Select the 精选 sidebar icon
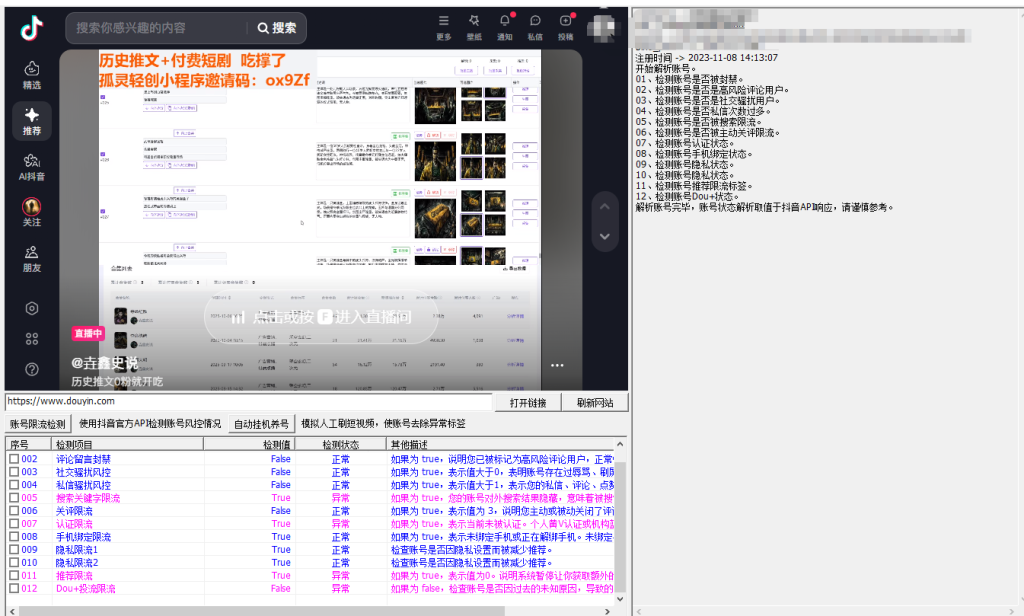This screenshot has height=616, width=1024. pos(32,70)
